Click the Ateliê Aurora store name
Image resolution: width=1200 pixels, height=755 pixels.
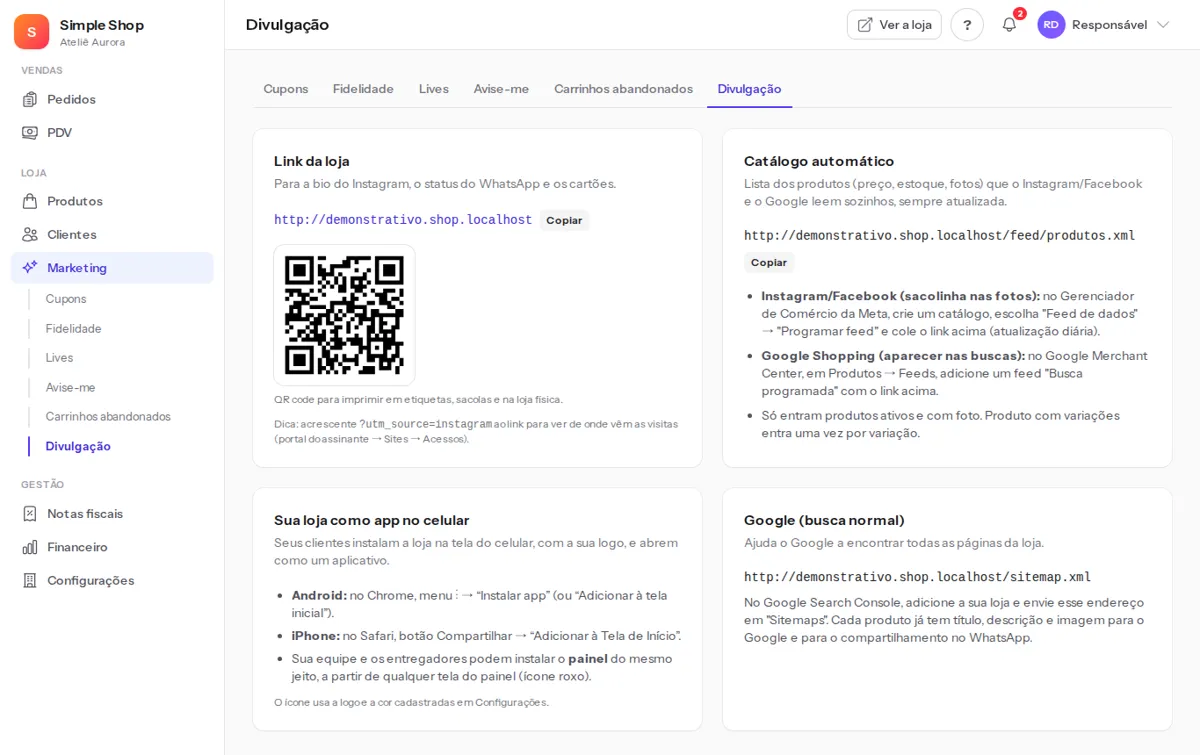pyautogui.click(x=93, y=42)
